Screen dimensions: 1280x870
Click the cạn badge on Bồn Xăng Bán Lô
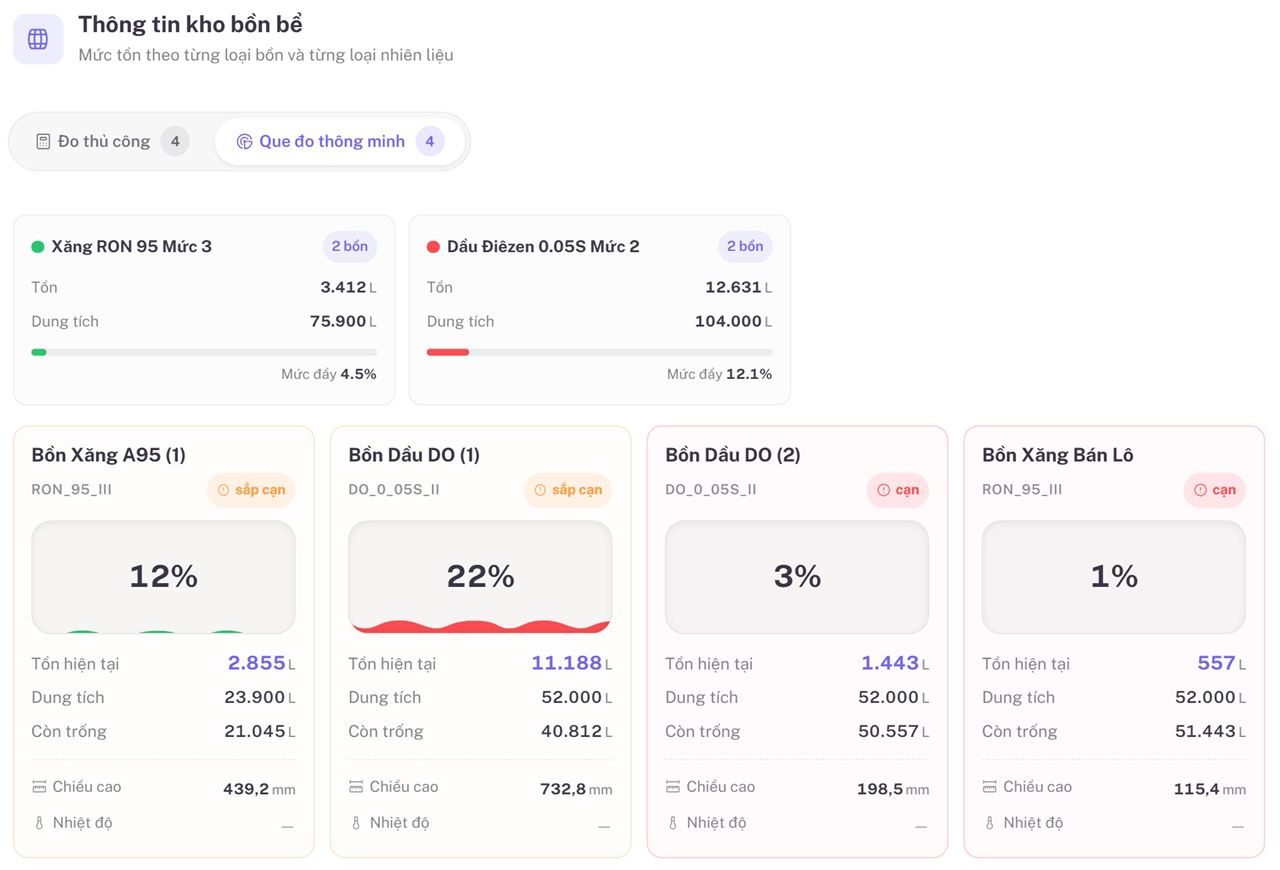pos(1214,490)
